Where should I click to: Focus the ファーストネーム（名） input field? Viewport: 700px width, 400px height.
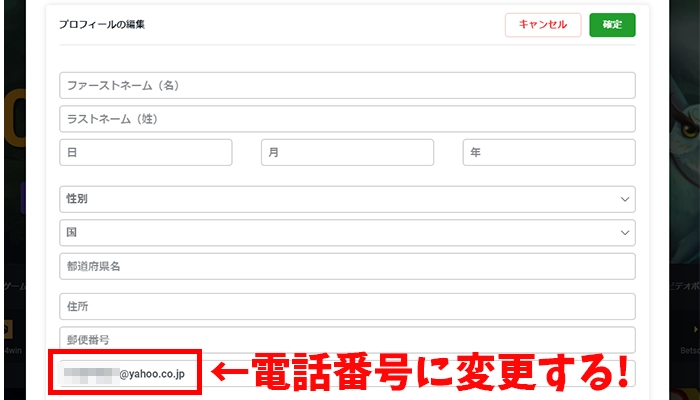pyautogui.click(x=347, y=85)
